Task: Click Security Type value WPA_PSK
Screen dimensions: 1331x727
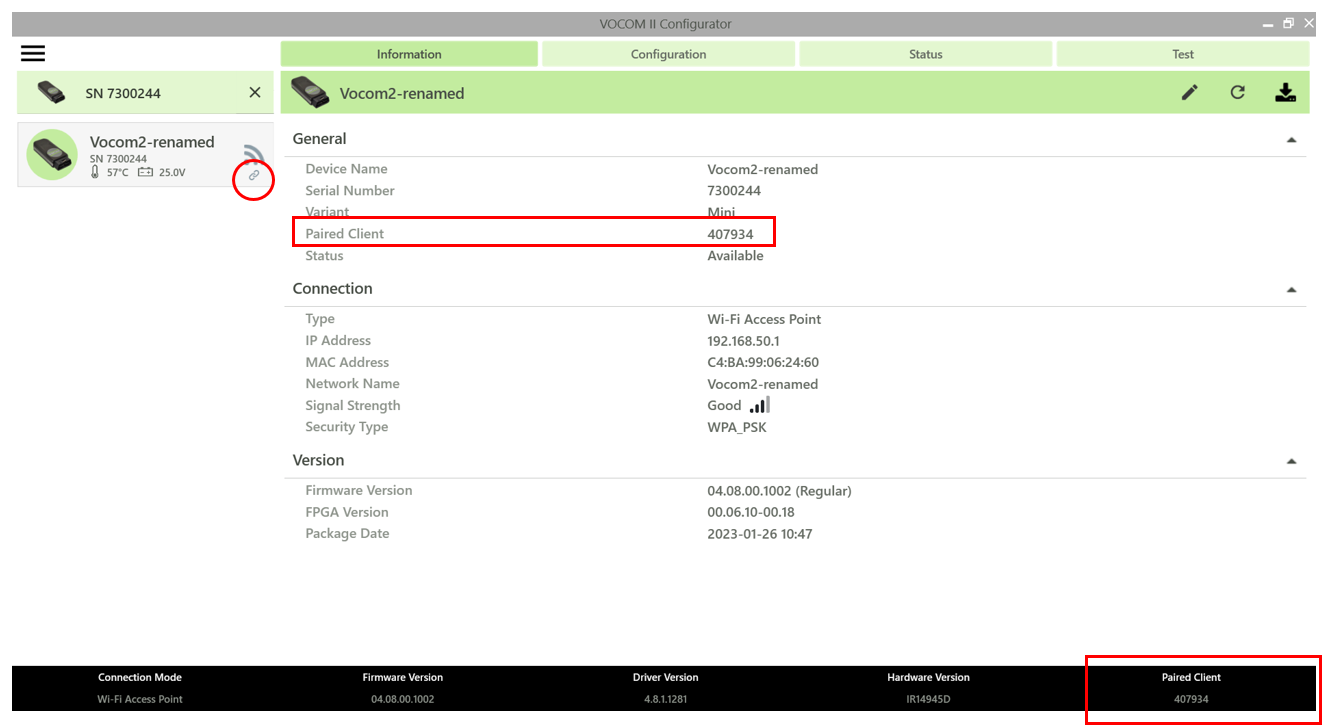Action: tap(737, 427)
